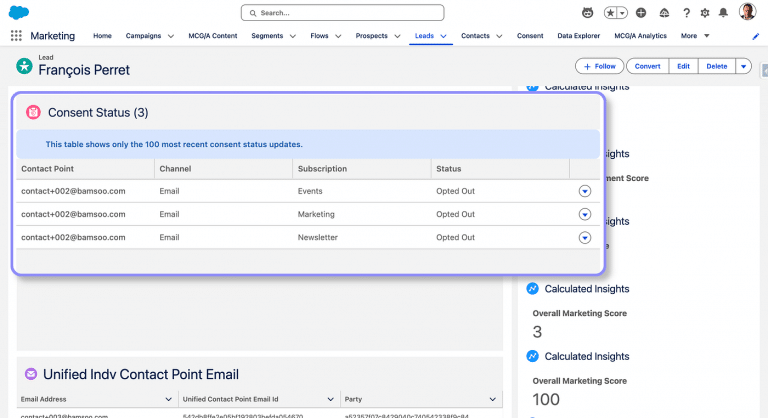This screenshot has height=418, width=768.
Task: Open the MCG/A Content tab
Action: (x=213, y=36)
